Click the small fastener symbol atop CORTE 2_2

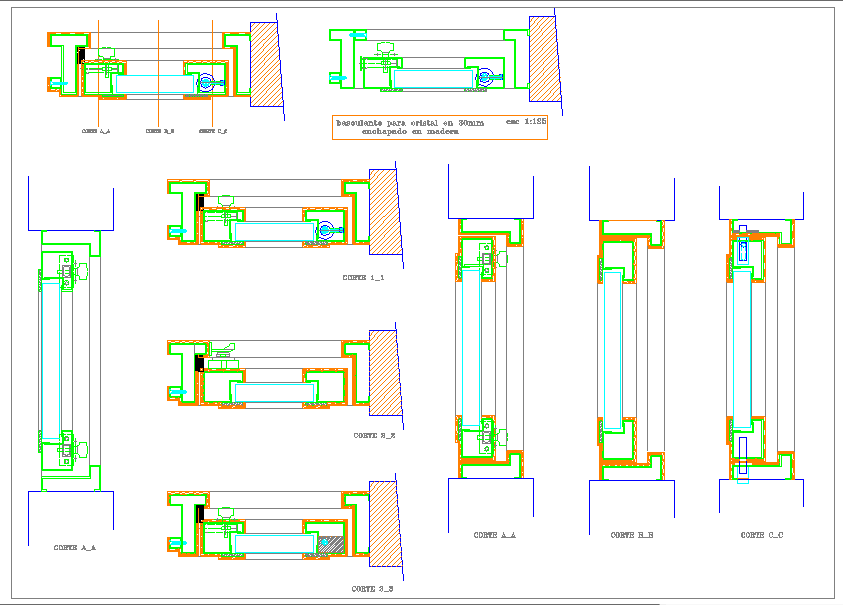point(224,350)
